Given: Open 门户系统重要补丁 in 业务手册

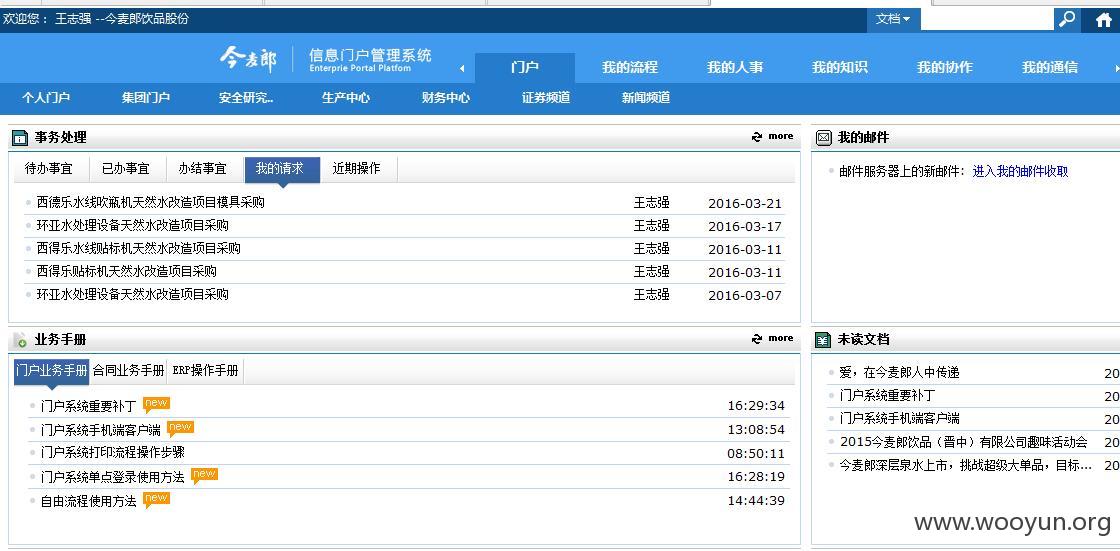Looking at the screenshot, I should (88, 407).
